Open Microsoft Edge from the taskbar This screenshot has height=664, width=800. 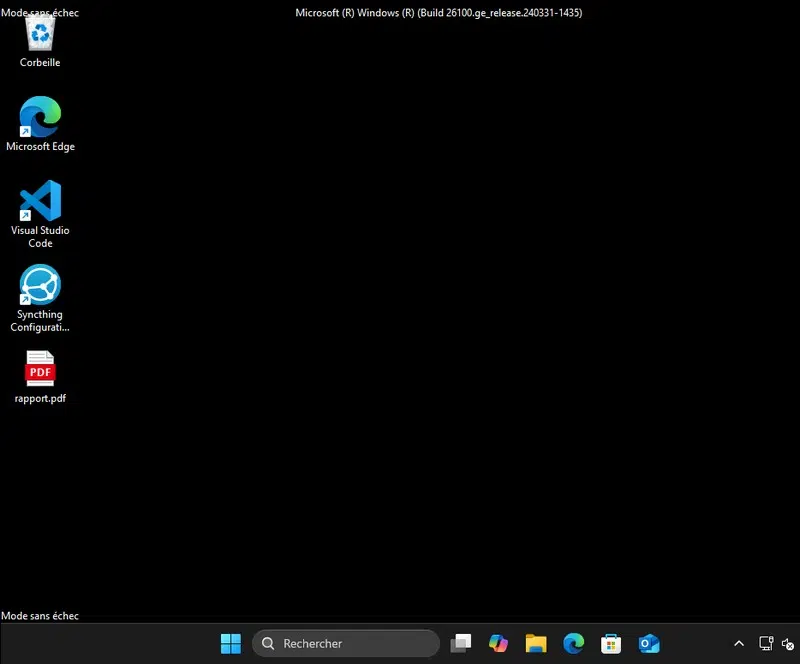coord(573,644)
